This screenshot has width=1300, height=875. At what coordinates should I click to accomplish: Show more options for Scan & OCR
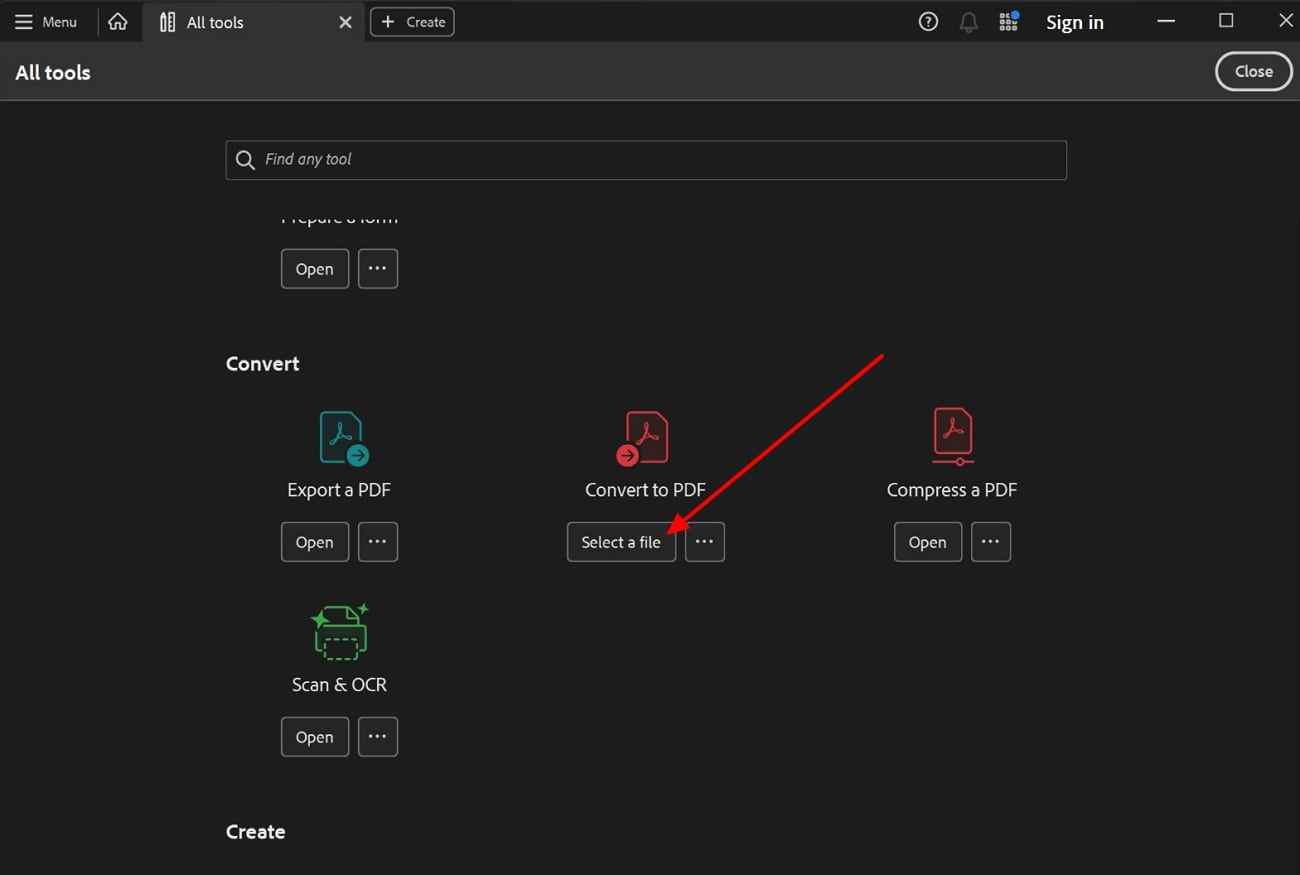pyautogui.click(x=378, y=737)
